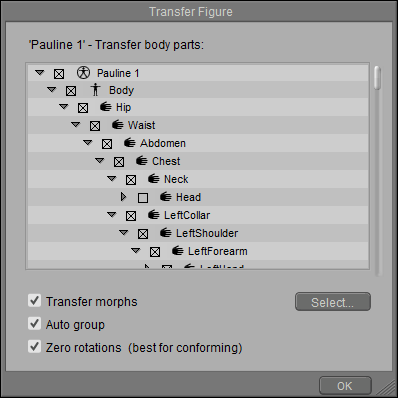This screenshot has height=398, width=398.
Task: Select the Neck tree item label
Action: point(176,179)
